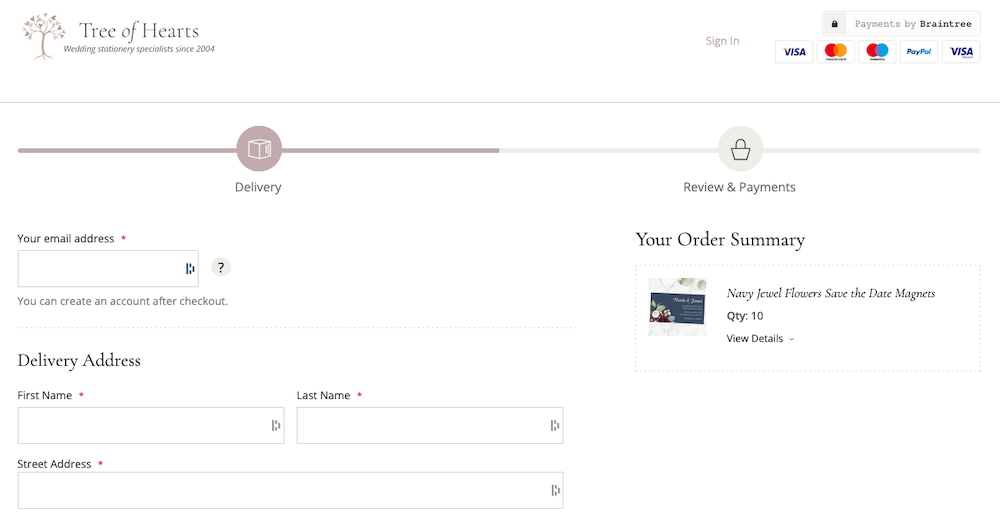1000x515 pixels.
Task: Click 'Wedding stationery specialists since 2004' tagline
Action: coord(139,49)
